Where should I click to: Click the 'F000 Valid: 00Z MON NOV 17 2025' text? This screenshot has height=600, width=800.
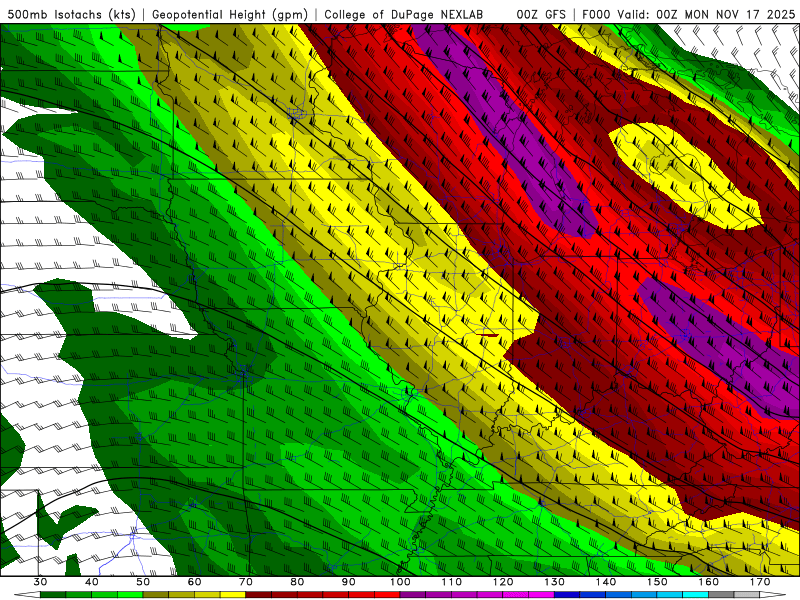[x=688, y=14]
